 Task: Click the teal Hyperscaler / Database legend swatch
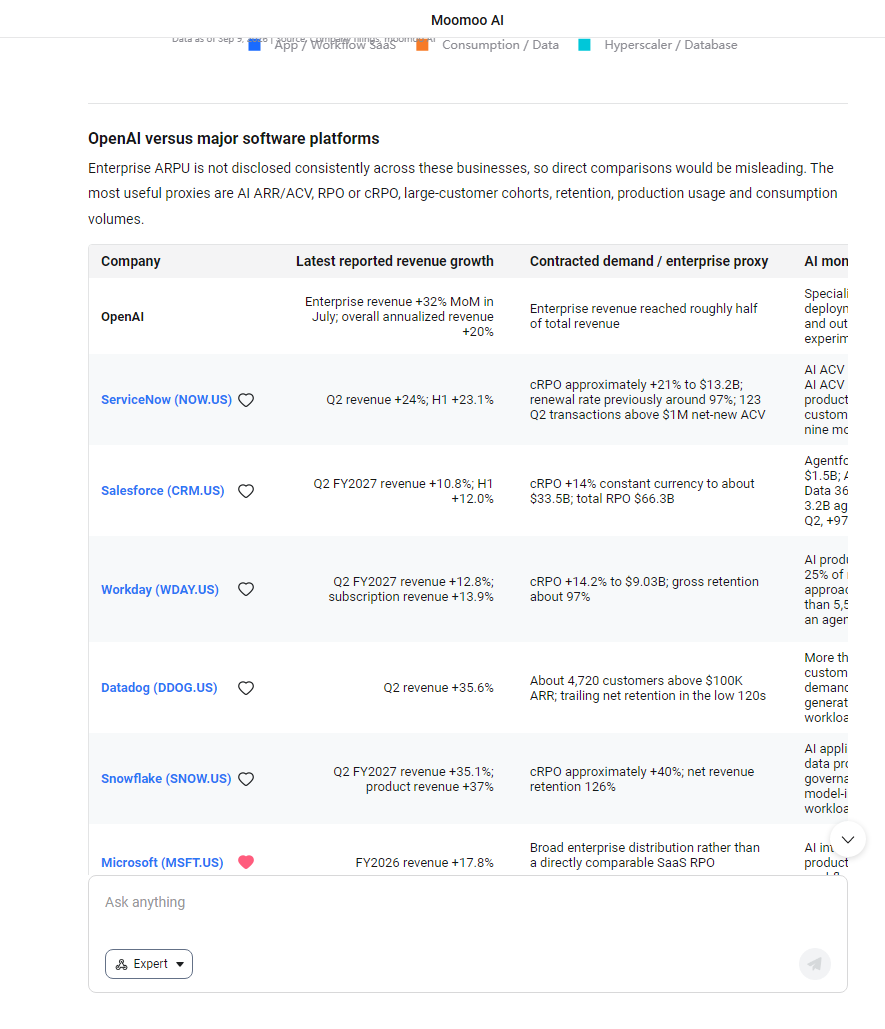point(584,45)
